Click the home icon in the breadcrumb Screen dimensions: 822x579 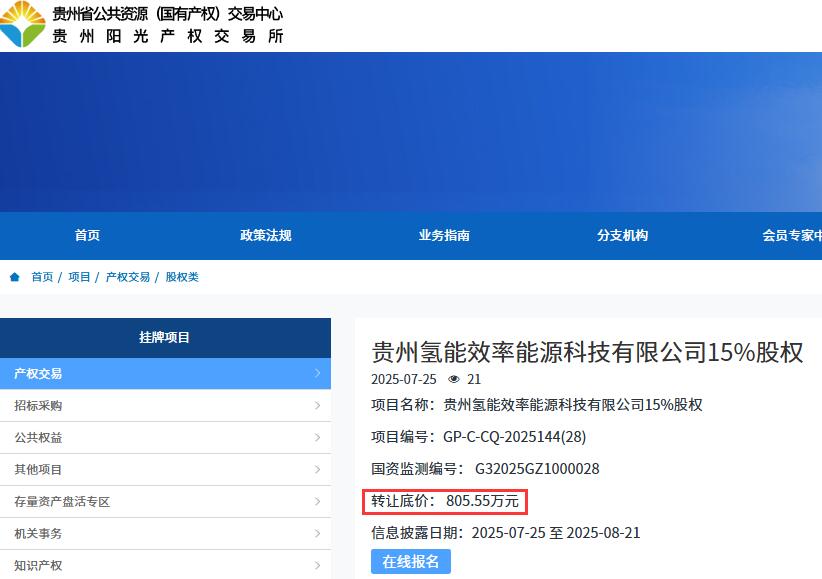[x=12, y=277]
